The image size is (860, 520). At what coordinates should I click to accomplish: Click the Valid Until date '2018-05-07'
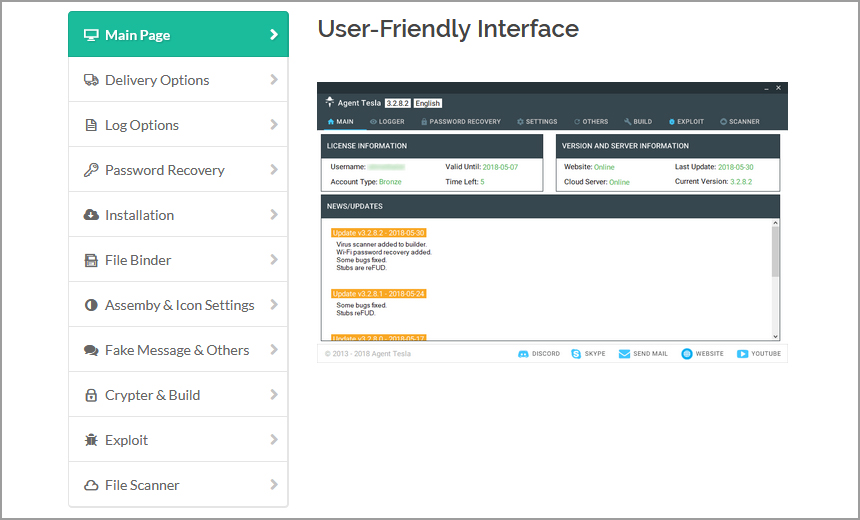(500, 167)
